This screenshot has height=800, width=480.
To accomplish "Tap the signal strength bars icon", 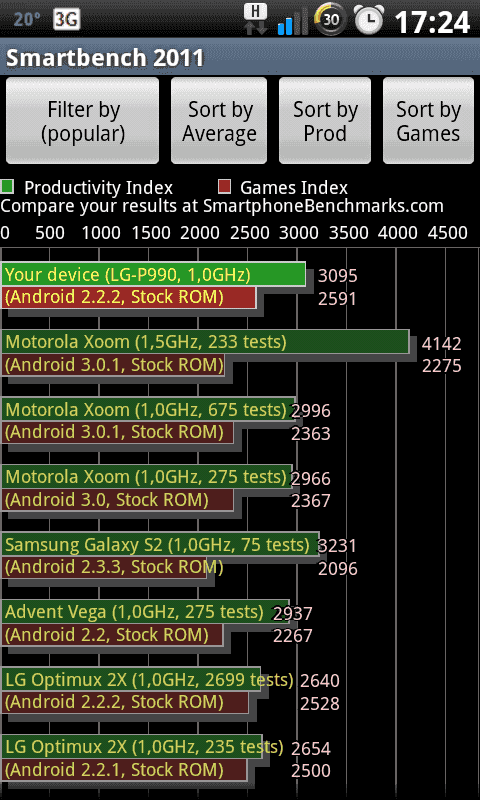I will 290,21.
